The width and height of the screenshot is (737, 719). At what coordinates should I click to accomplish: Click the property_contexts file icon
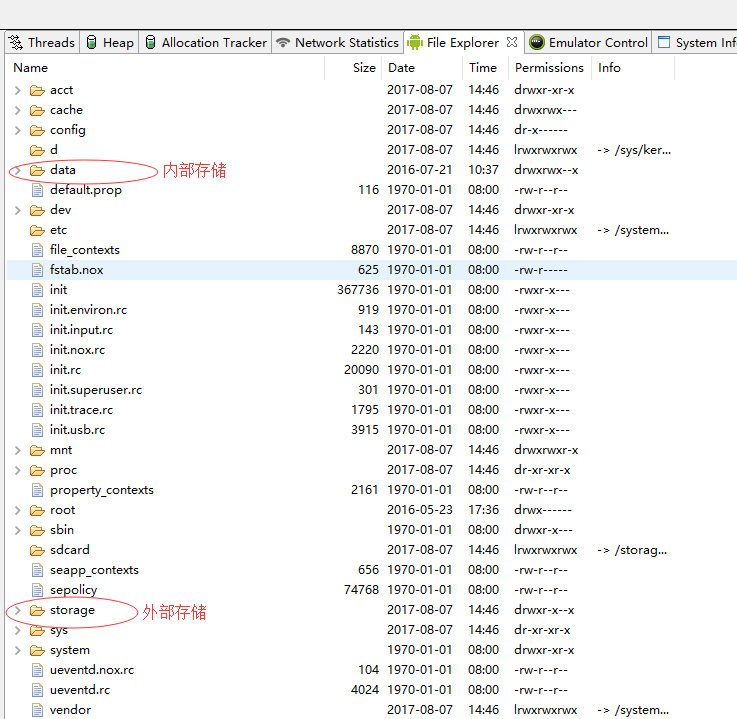coord(37,491)
